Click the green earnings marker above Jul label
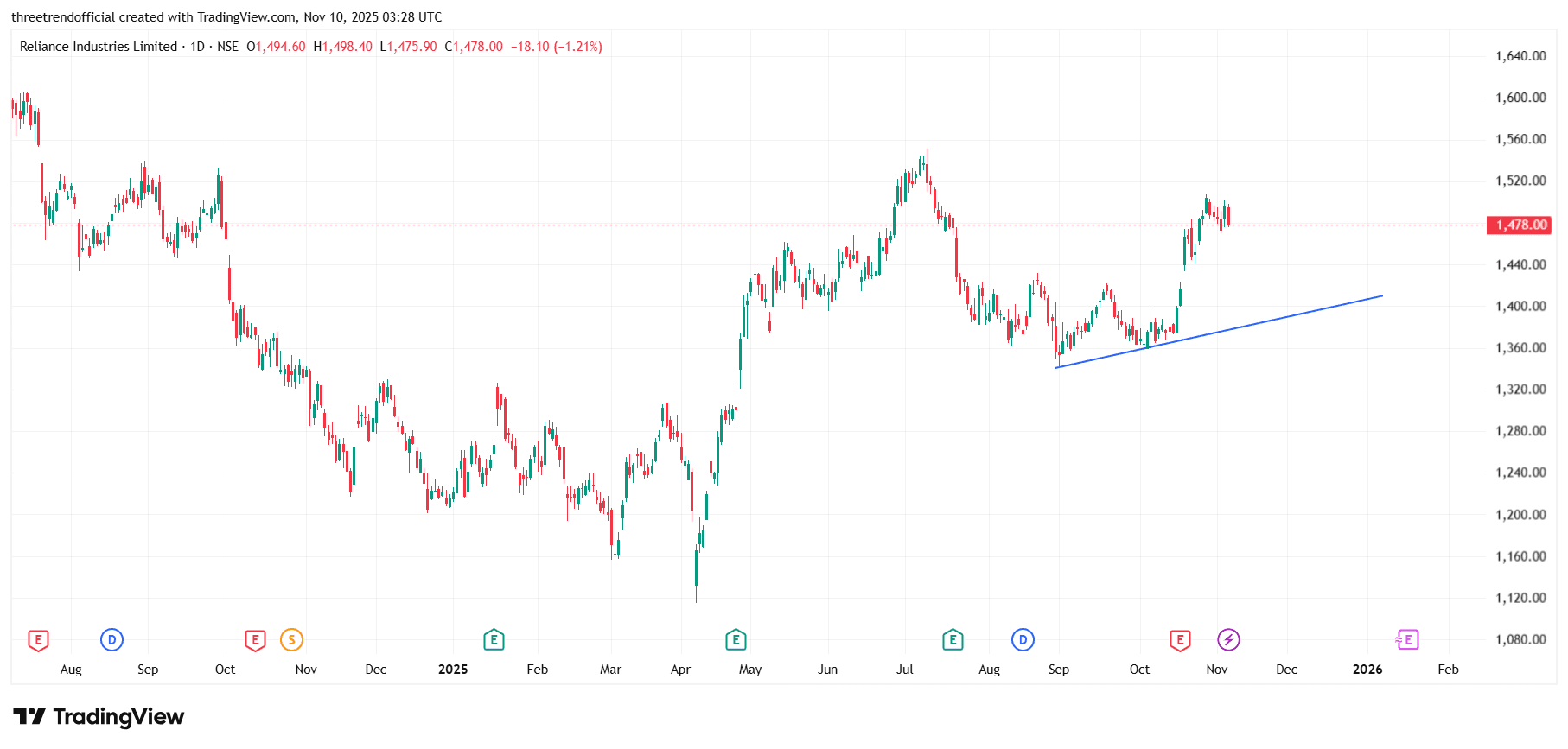Image resolution: width=1568 pixels, height=749 pixels. click(953, 640)
